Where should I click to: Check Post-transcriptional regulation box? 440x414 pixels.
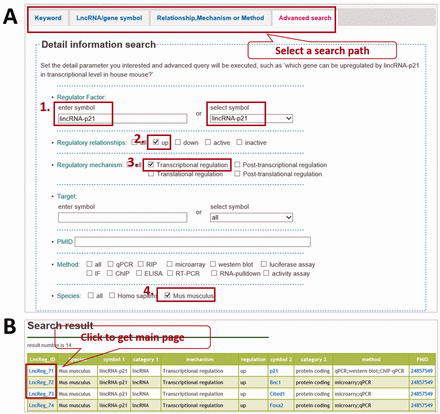237,165
